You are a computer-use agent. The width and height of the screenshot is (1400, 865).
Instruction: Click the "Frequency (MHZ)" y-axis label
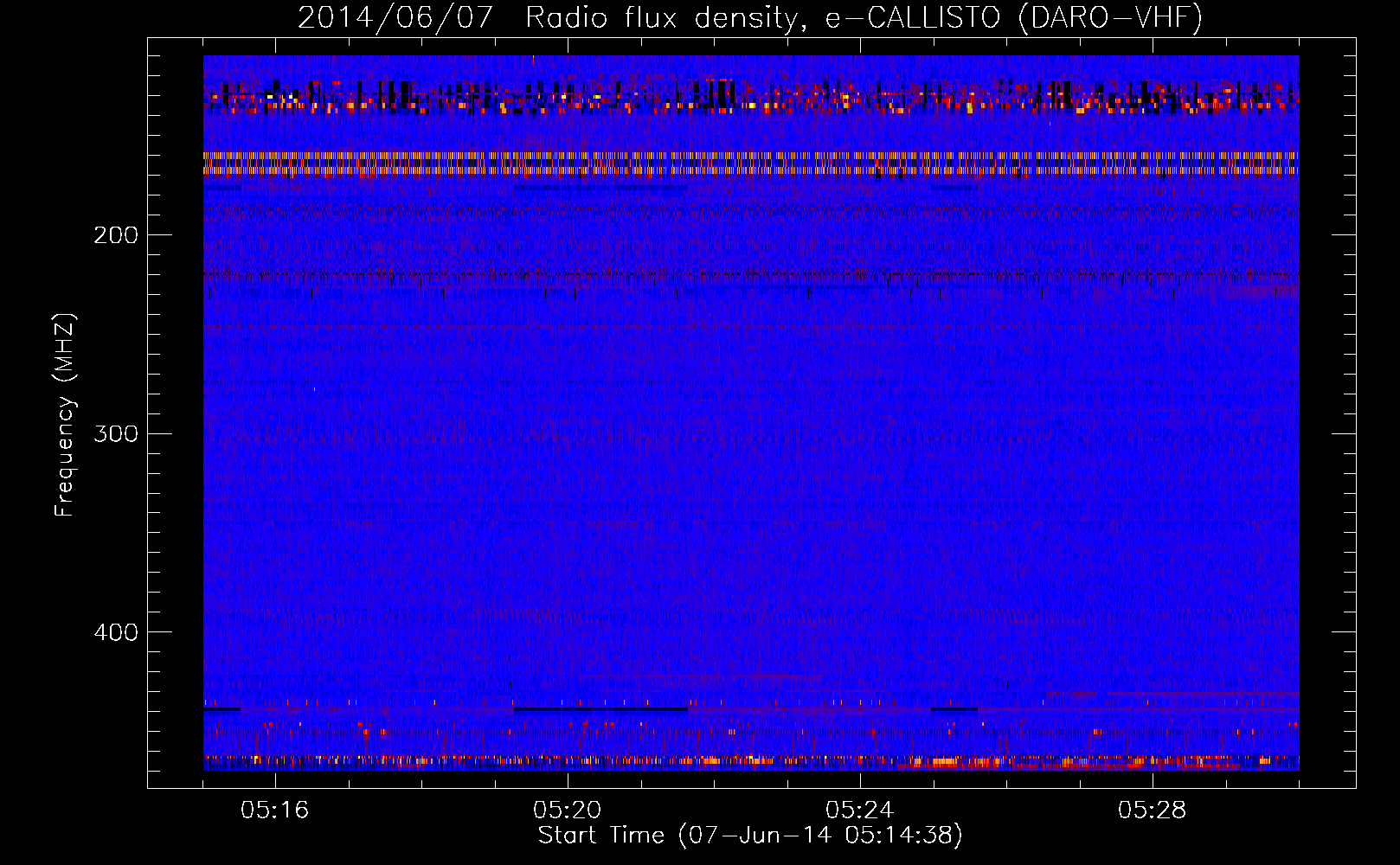click(65, 415)
